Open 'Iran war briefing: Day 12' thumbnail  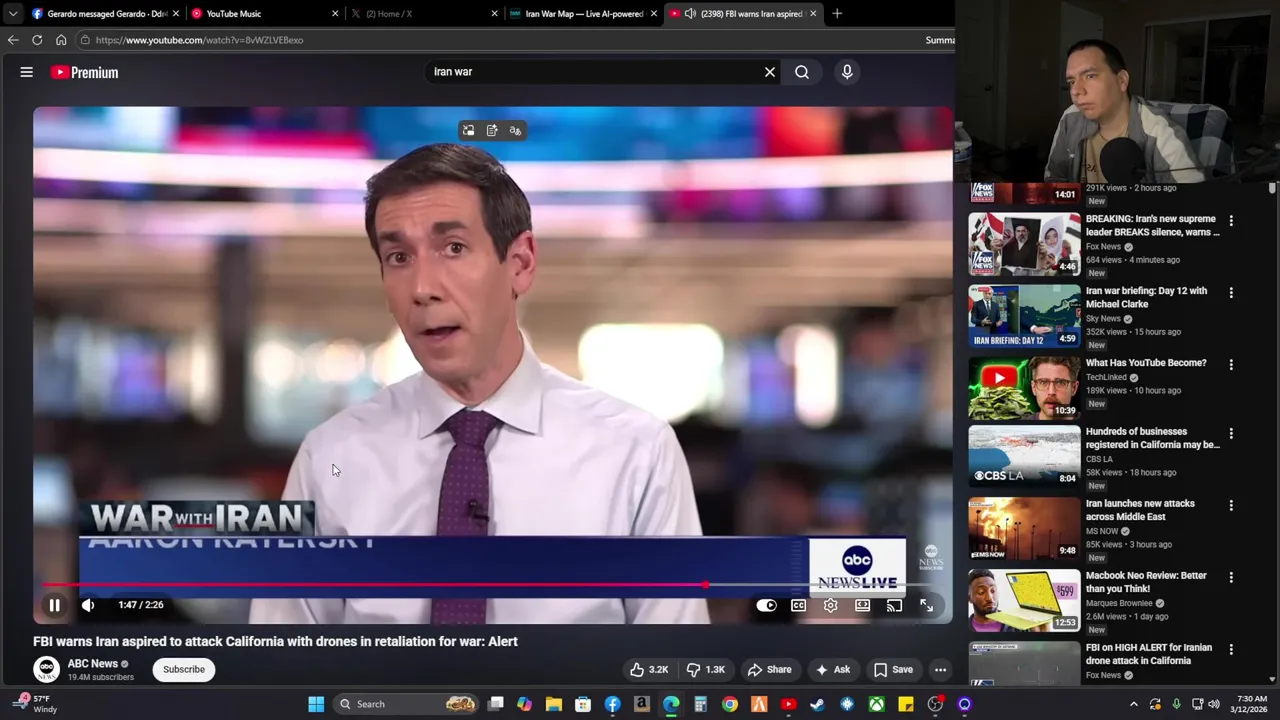pos(1024,315)
